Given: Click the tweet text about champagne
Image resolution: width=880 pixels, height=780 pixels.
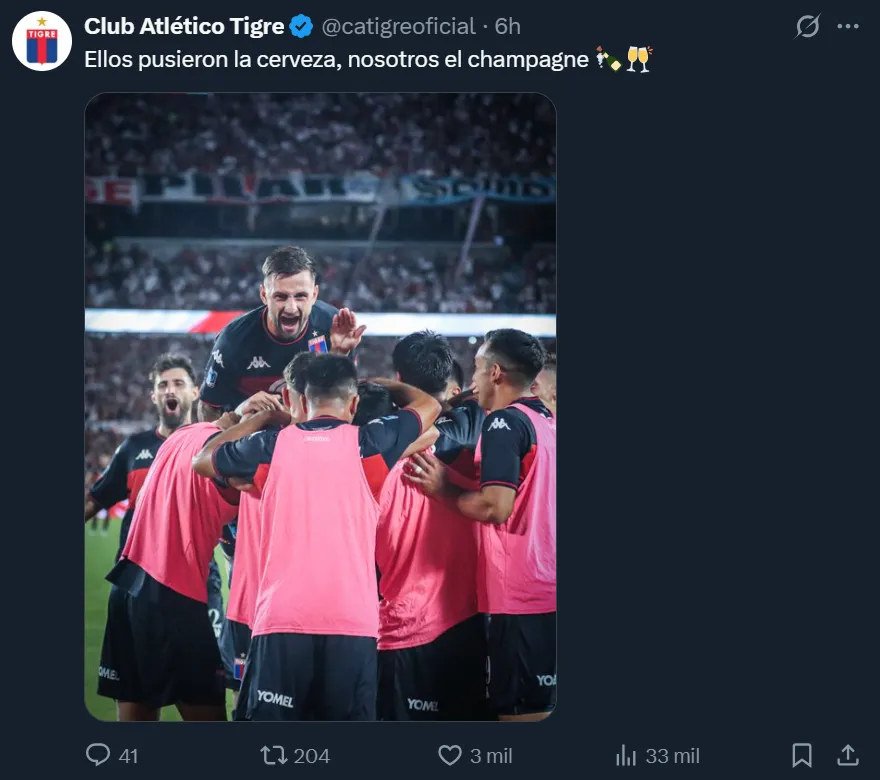Looking at the screenshot, I should point(336,59).
